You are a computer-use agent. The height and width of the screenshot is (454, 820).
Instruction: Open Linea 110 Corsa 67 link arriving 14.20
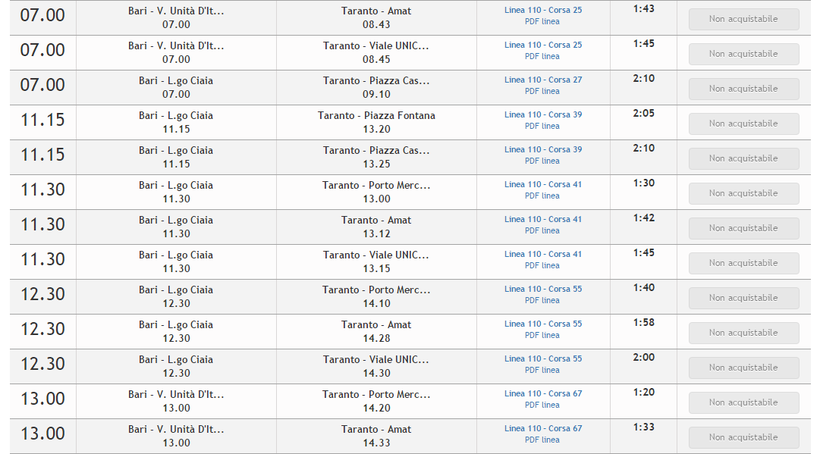(x=543, y=394)
